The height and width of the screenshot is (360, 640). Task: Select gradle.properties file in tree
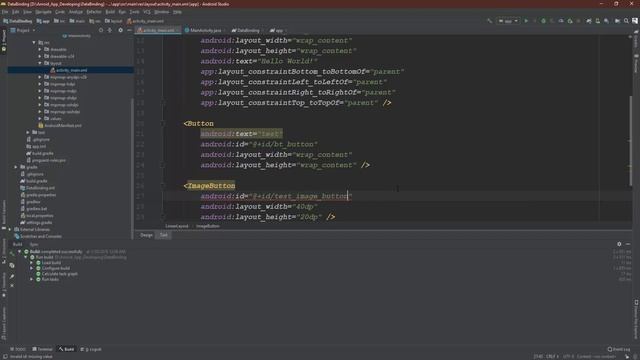coord(41,195)
